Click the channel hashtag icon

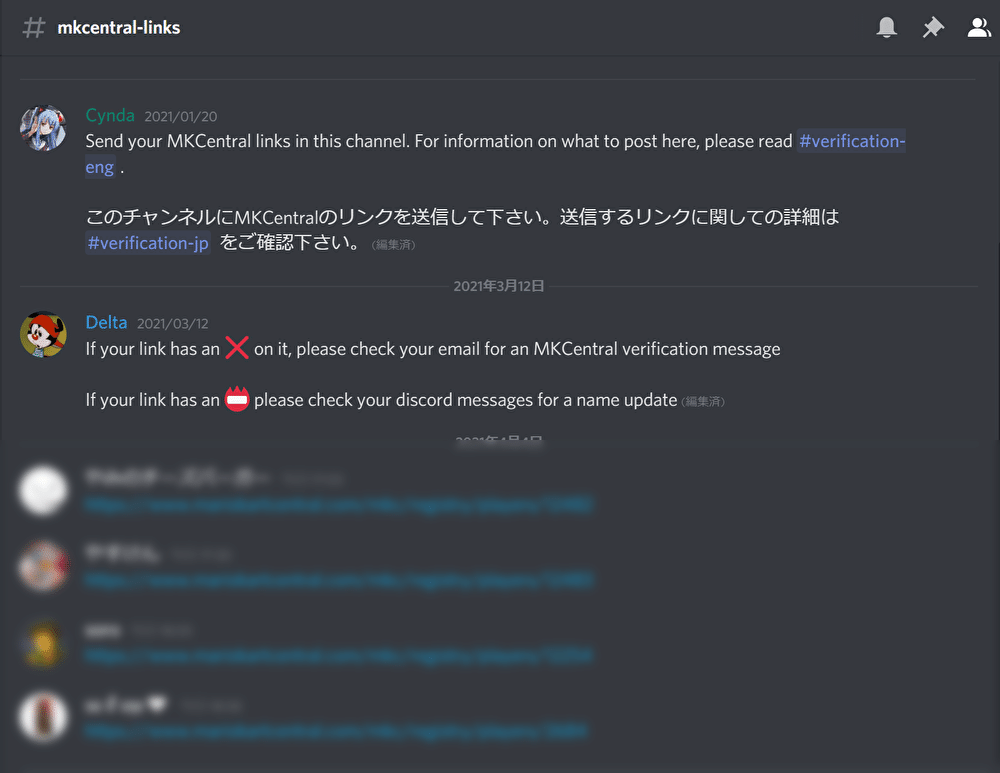(34, 27)
